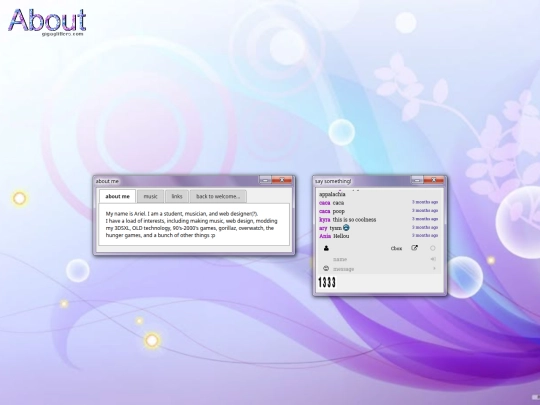This screenshot has height=405, width=540.
Task: Open the "about me" tab
Action: (117, 196)
